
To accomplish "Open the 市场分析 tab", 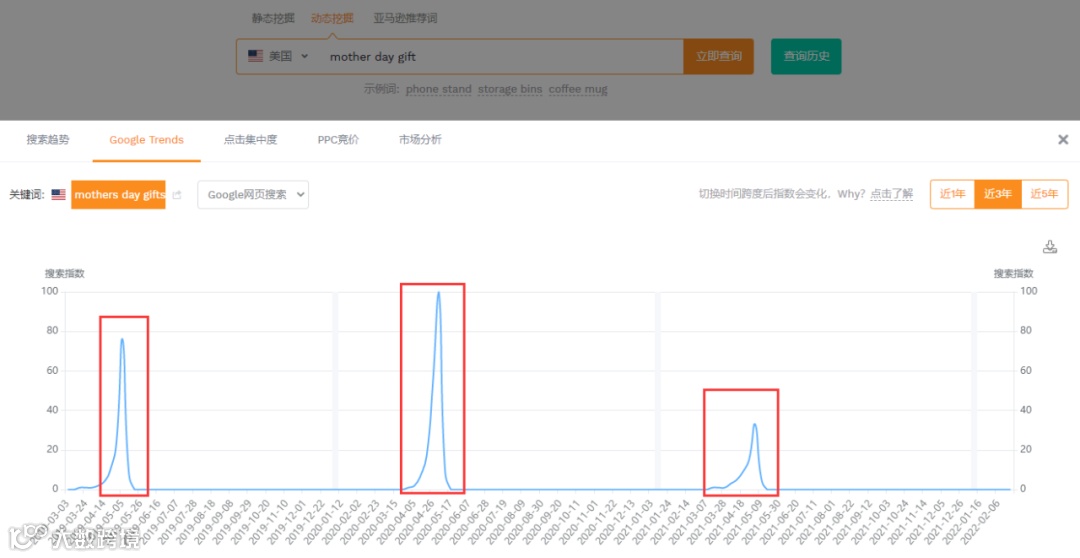I will click(419, 140).
